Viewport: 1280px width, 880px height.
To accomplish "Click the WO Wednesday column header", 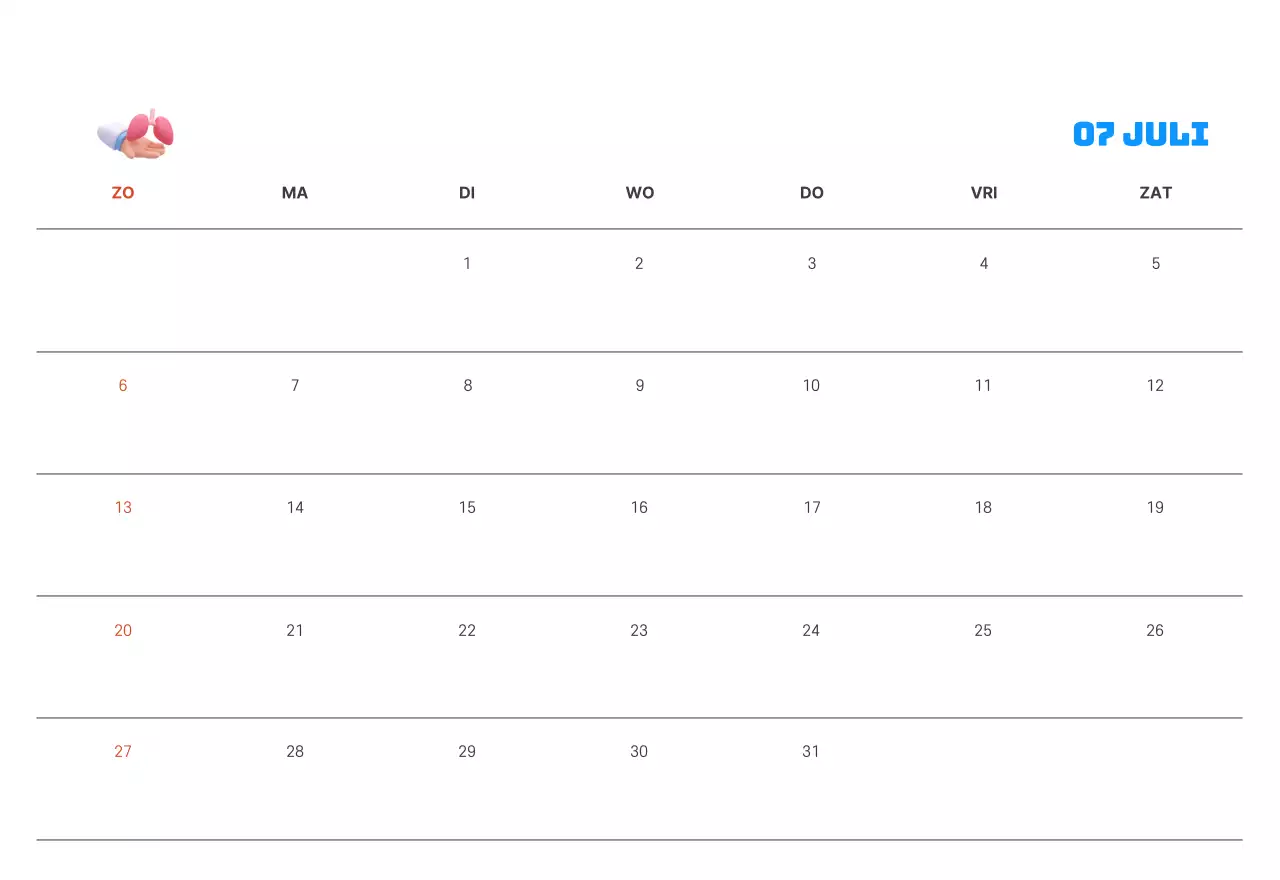I will point(640,193).
